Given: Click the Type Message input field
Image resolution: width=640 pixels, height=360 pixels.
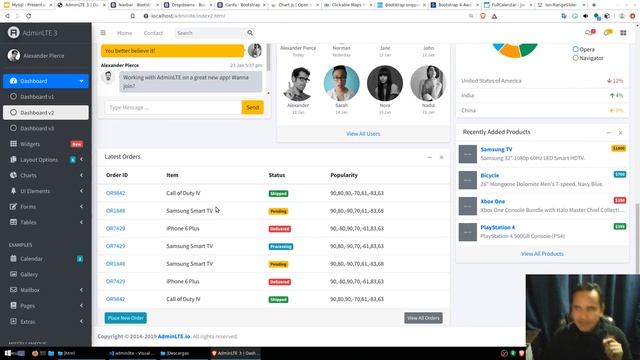Looking at the screenshot, I should click(x=173, y=107).
